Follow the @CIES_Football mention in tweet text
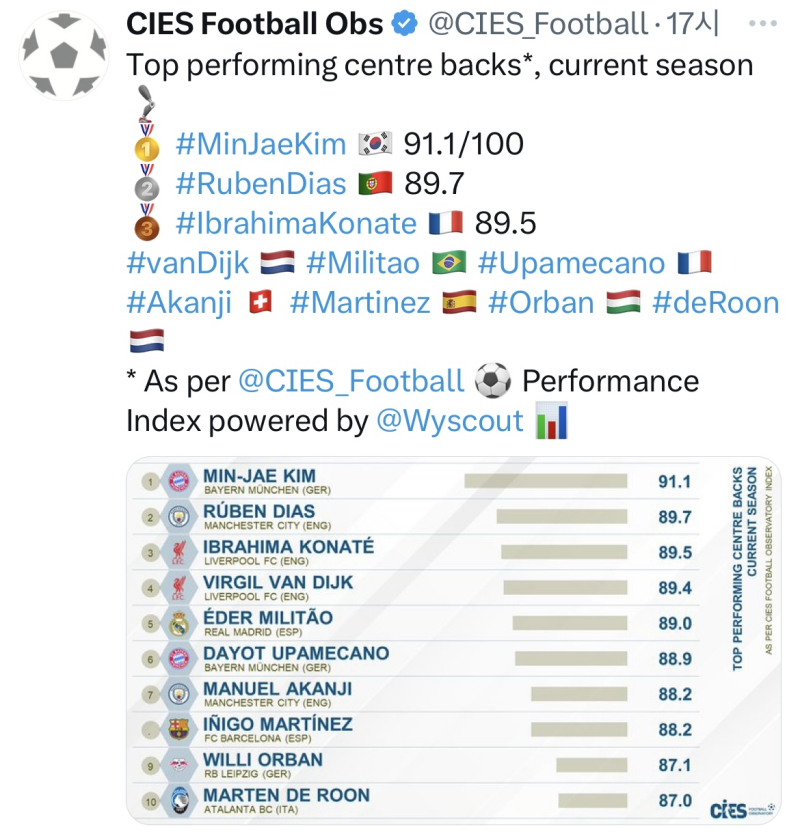Viewport: 800px width, 832px height. [x=351, y=382]
